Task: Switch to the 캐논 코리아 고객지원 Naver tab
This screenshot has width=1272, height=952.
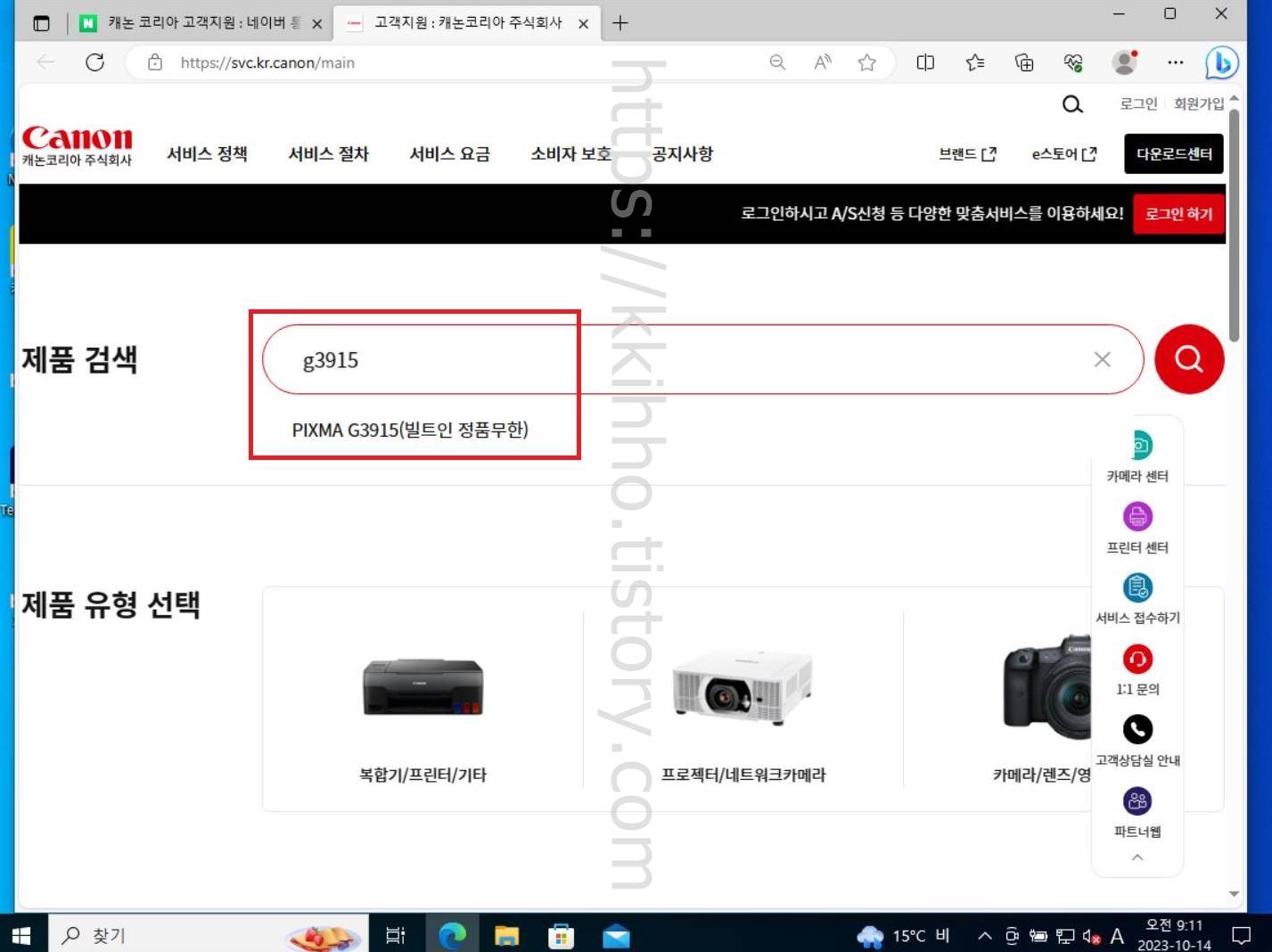Action: coord(192,23)
